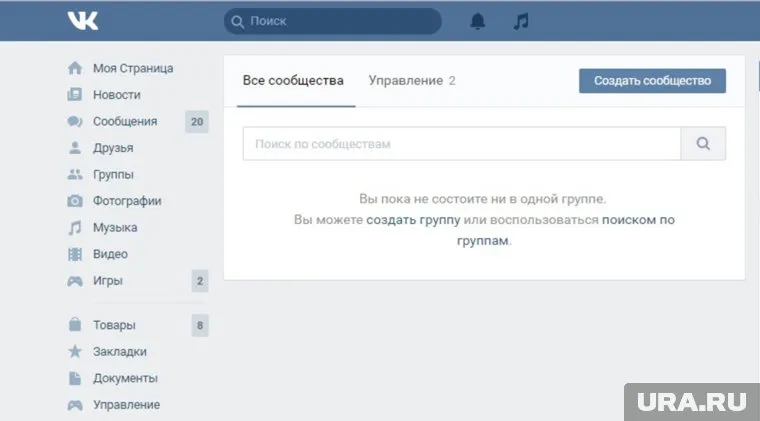The width and height of the screenshot is (760, 421).
Task: Click the file icon next to Документы
Action: pos(75,378)
